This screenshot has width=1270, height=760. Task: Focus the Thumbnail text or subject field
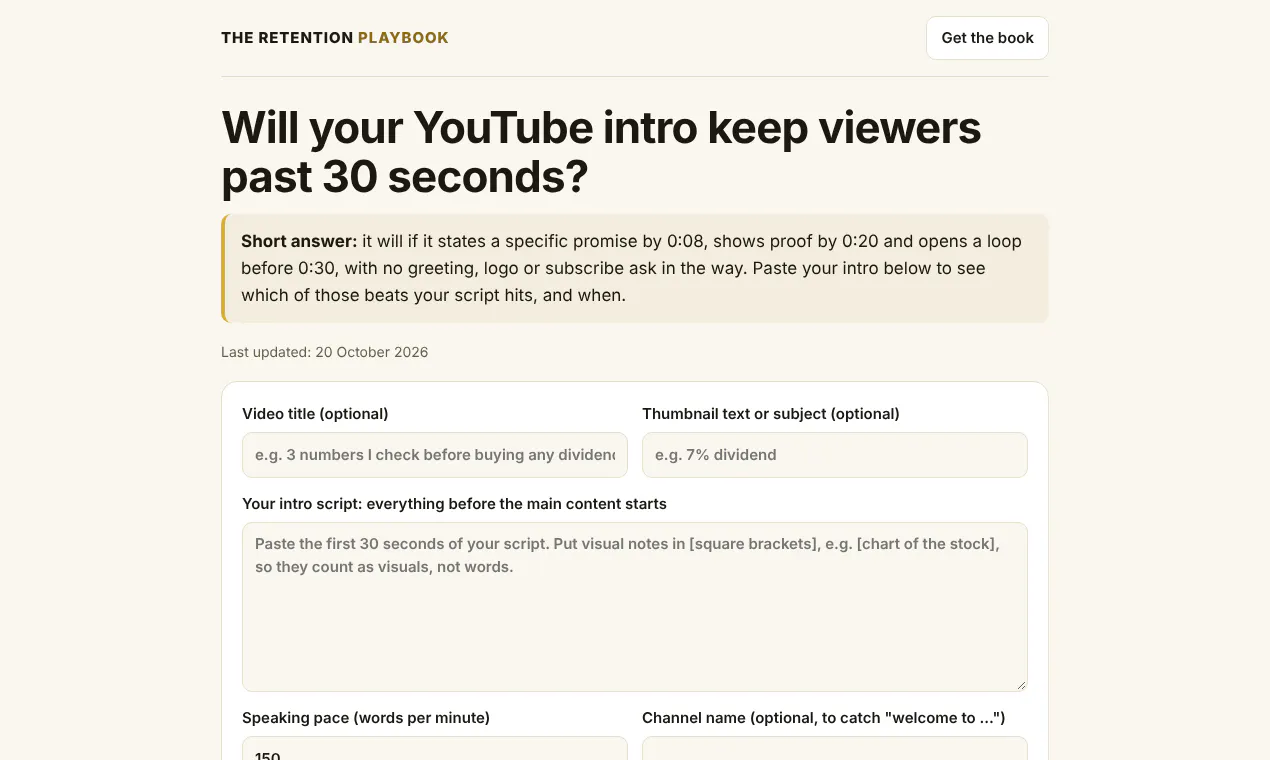(835, 455)
